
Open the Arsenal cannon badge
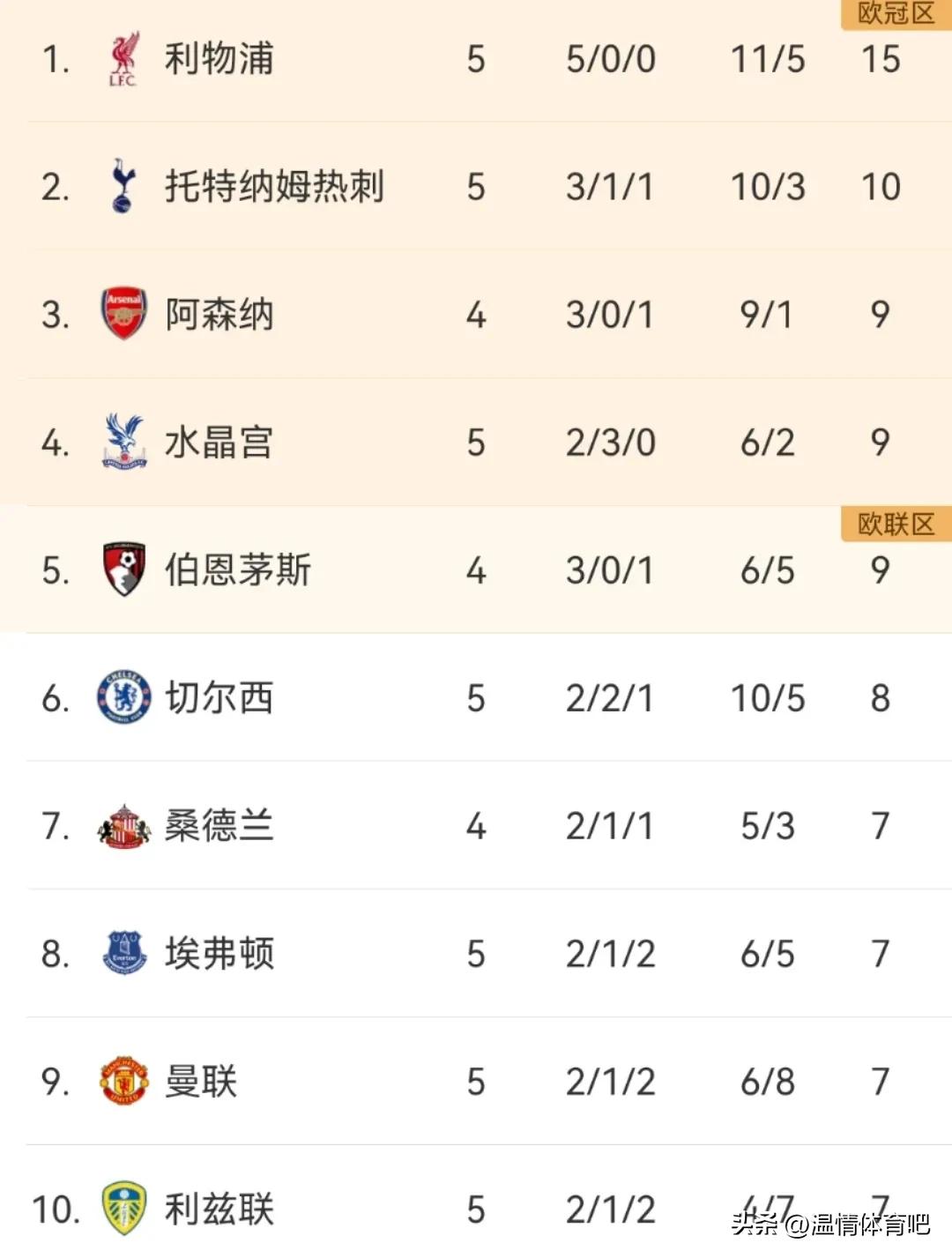pyautogui.click(x=123, y=314)
